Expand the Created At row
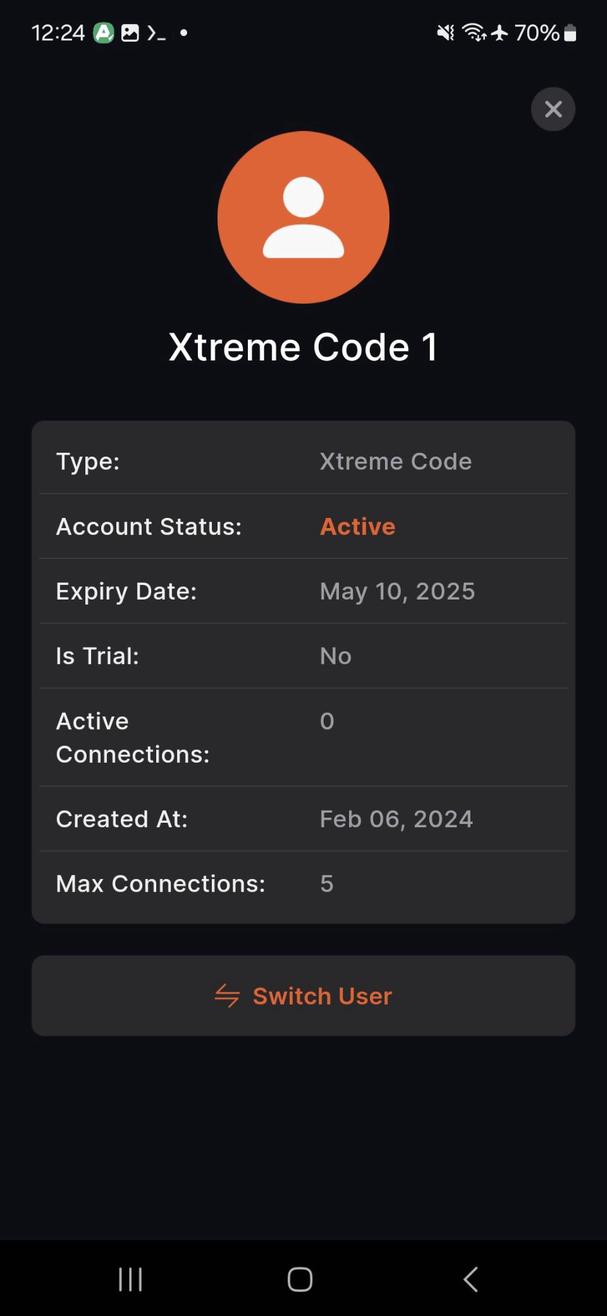Image resolution: width=607 pixels, height=1316 pixels. tap(303, 818)
